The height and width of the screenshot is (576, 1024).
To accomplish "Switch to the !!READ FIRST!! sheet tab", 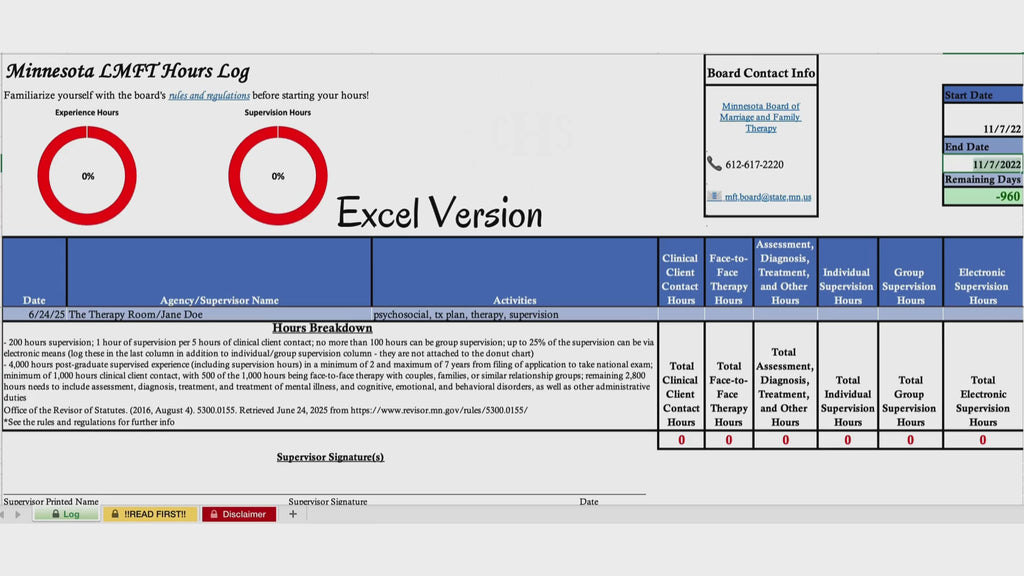I will [x=150, y=514].
